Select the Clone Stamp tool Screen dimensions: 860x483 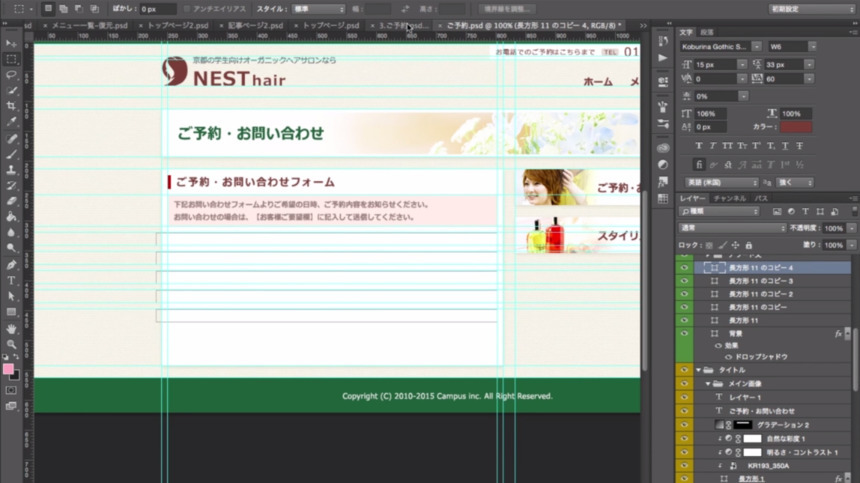tap(11, 170)
